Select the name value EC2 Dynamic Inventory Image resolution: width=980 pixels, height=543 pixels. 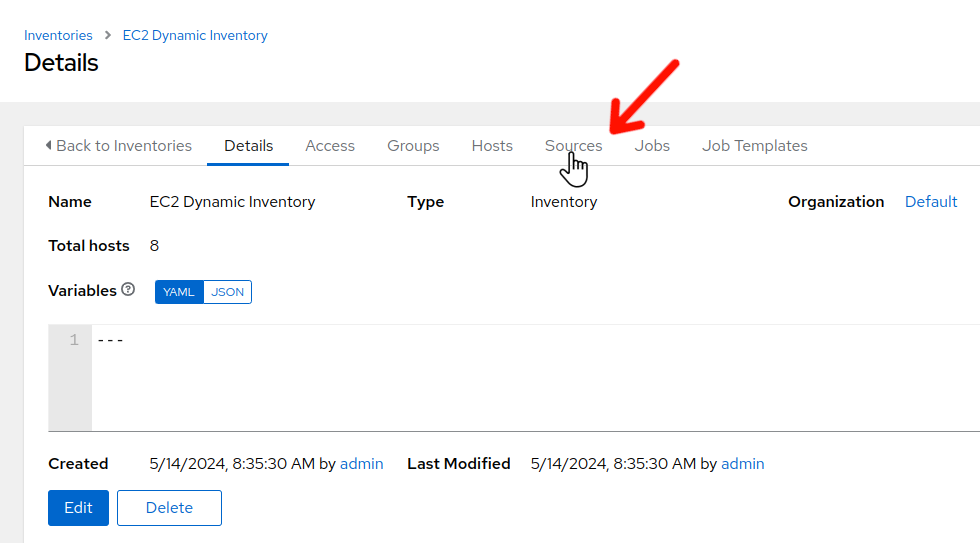click(x=232, y=202)
